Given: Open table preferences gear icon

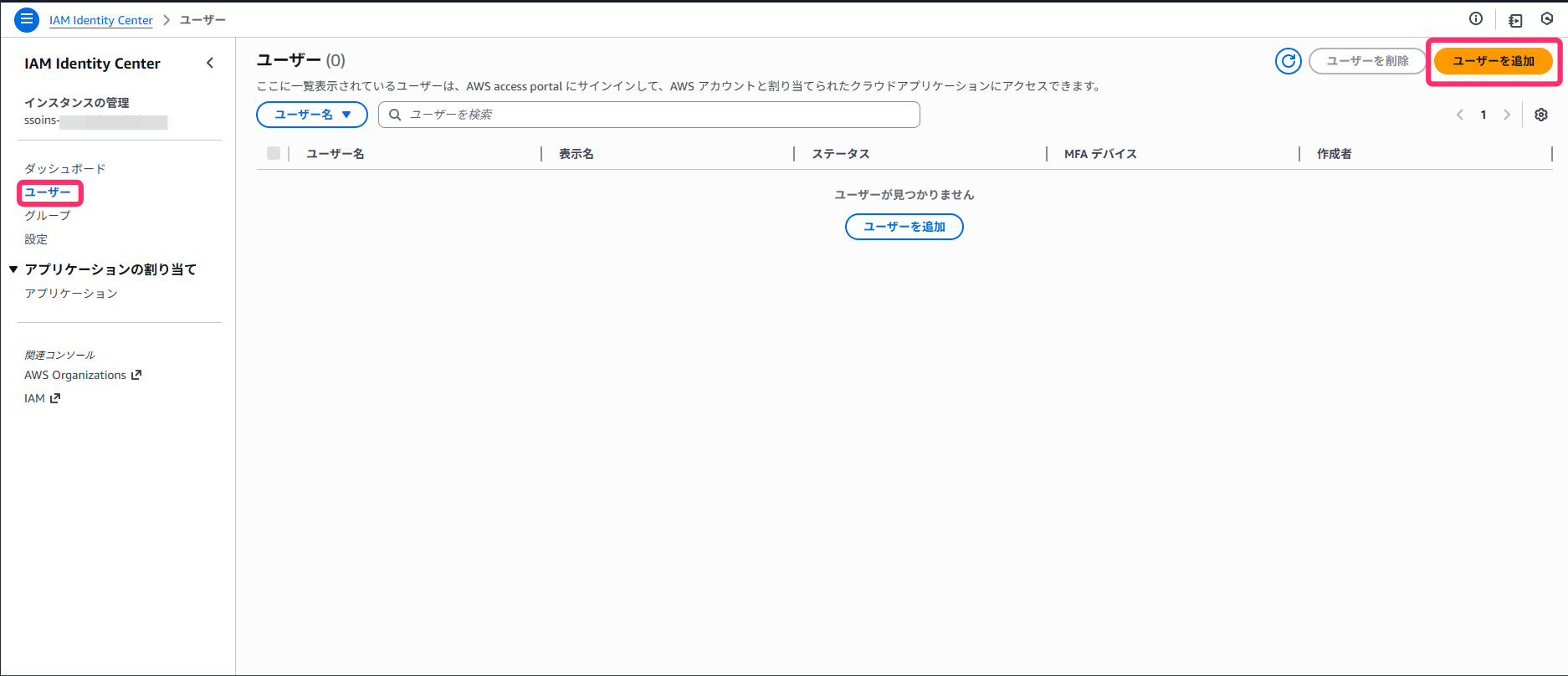Looking at the screenshot, I should [1541, 115].
